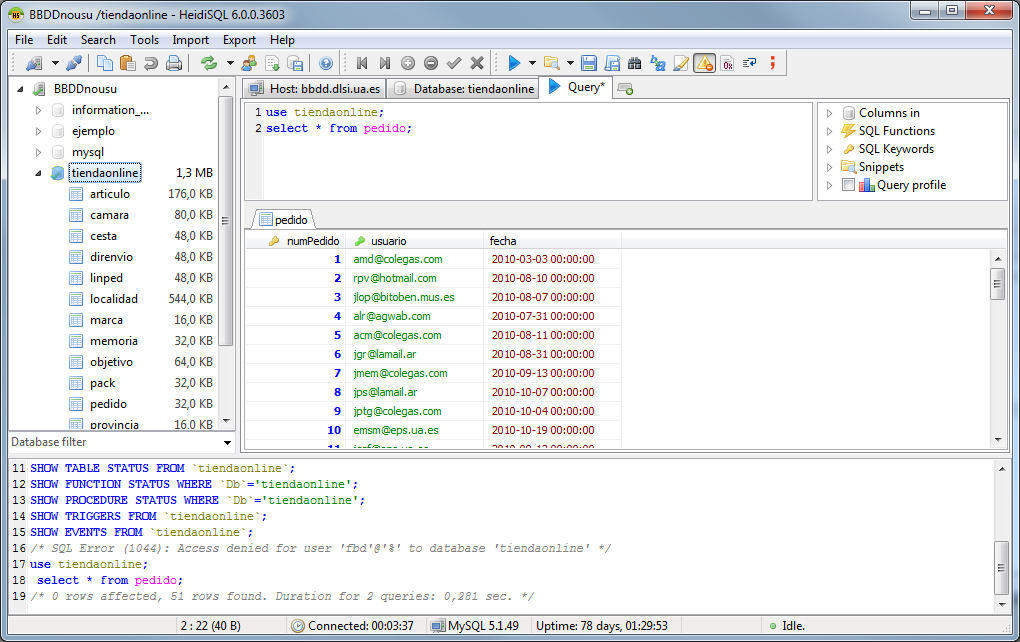
Task: Click the Paste clipboard icon
Action: pyautogui.click(x=128, y=63)
